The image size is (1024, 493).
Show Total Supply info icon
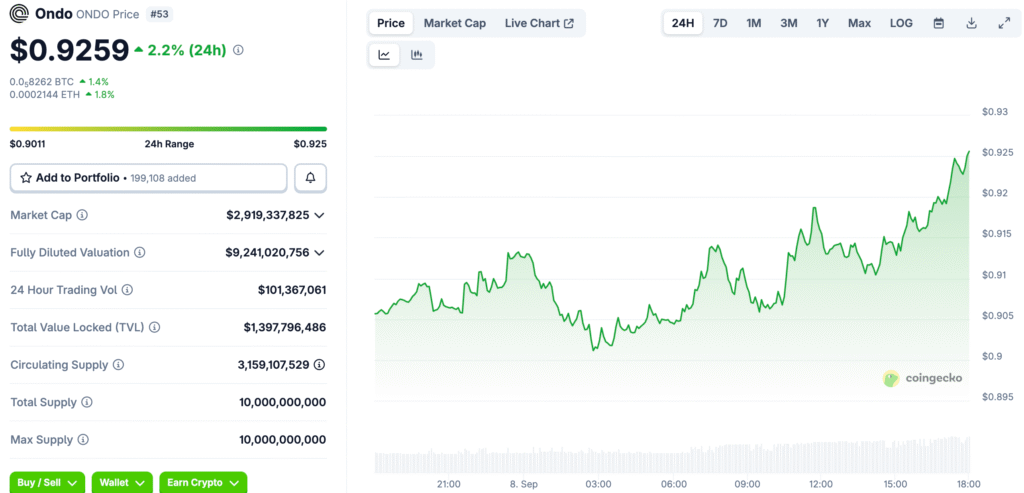point(87,402)
